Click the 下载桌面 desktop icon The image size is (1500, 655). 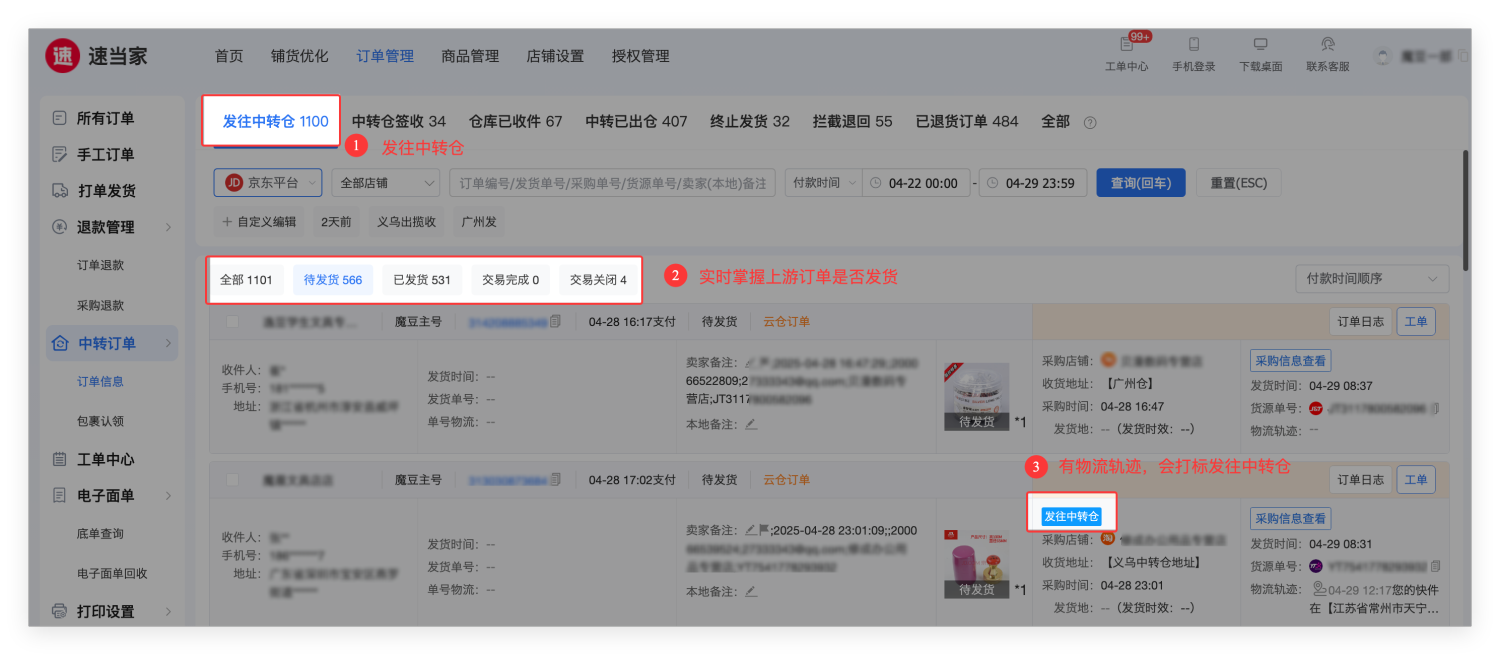(x=1260, y=45)
